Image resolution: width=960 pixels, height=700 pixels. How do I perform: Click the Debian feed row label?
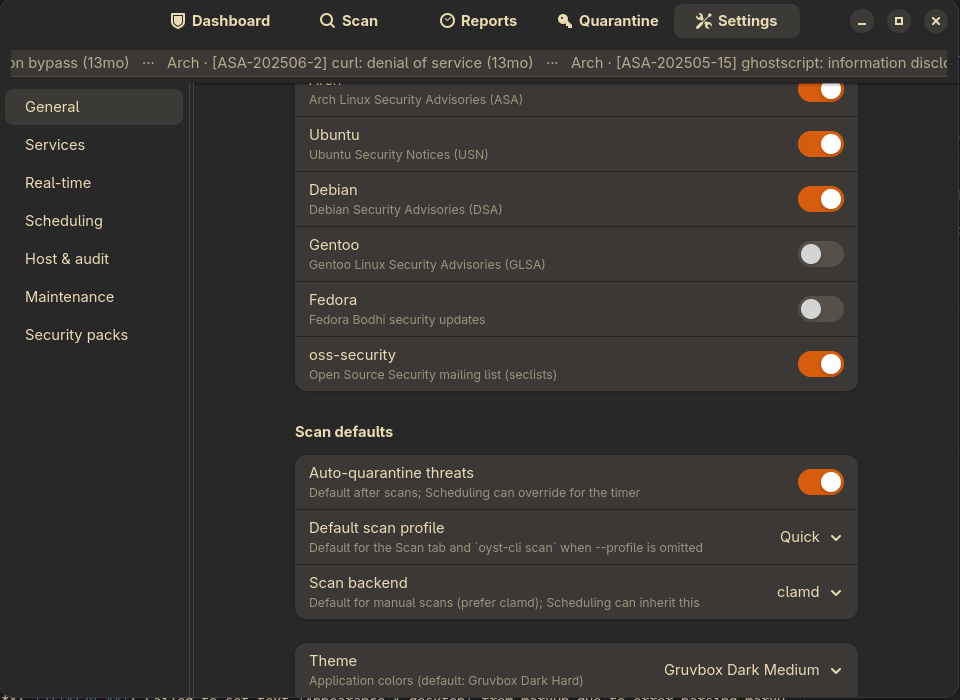point(333,190)
